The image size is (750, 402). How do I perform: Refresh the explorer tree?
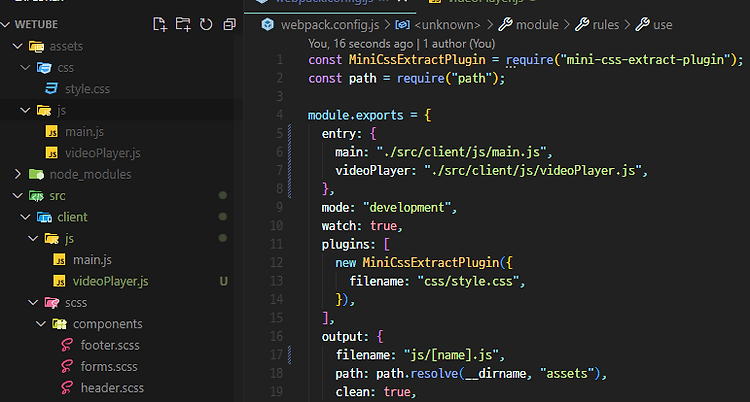tap(206, 24)
